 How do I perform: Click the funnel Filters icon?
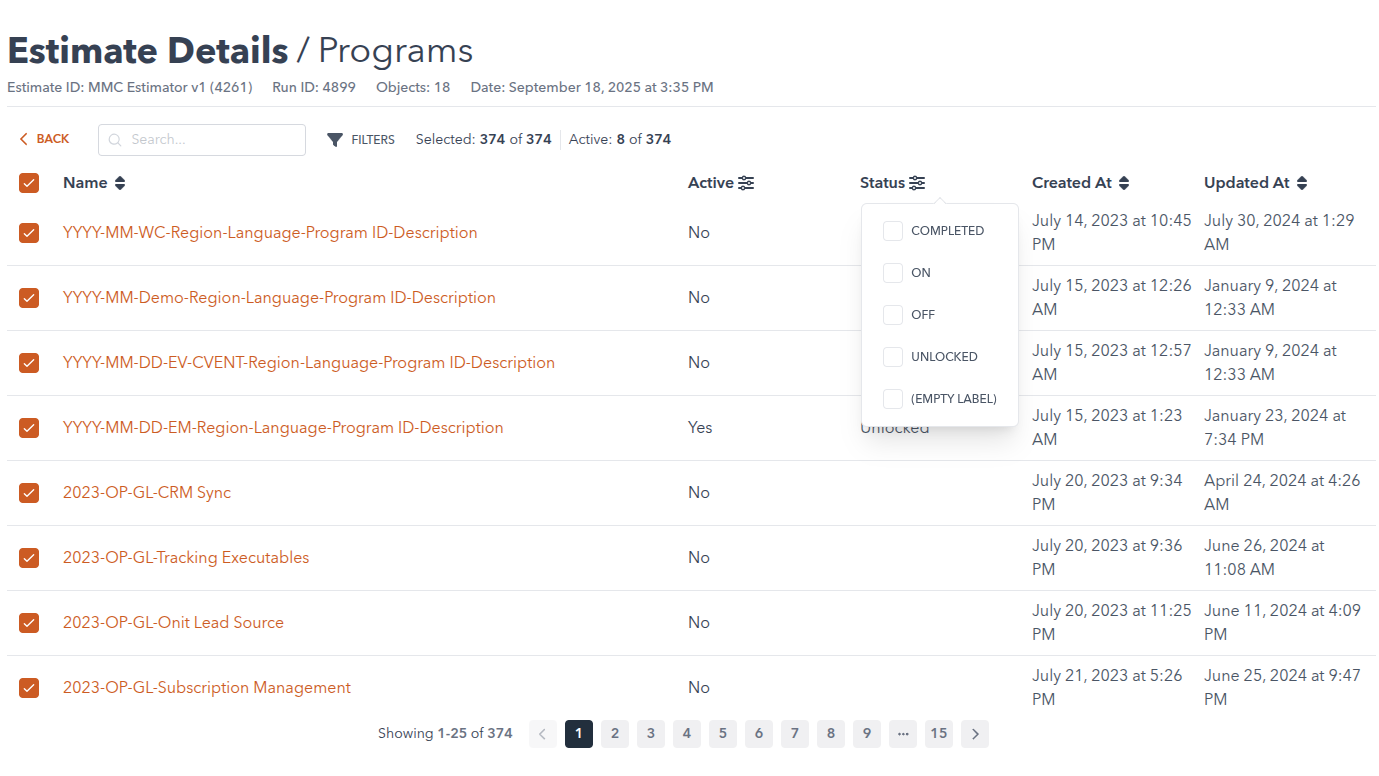click(x=335, y=140)
